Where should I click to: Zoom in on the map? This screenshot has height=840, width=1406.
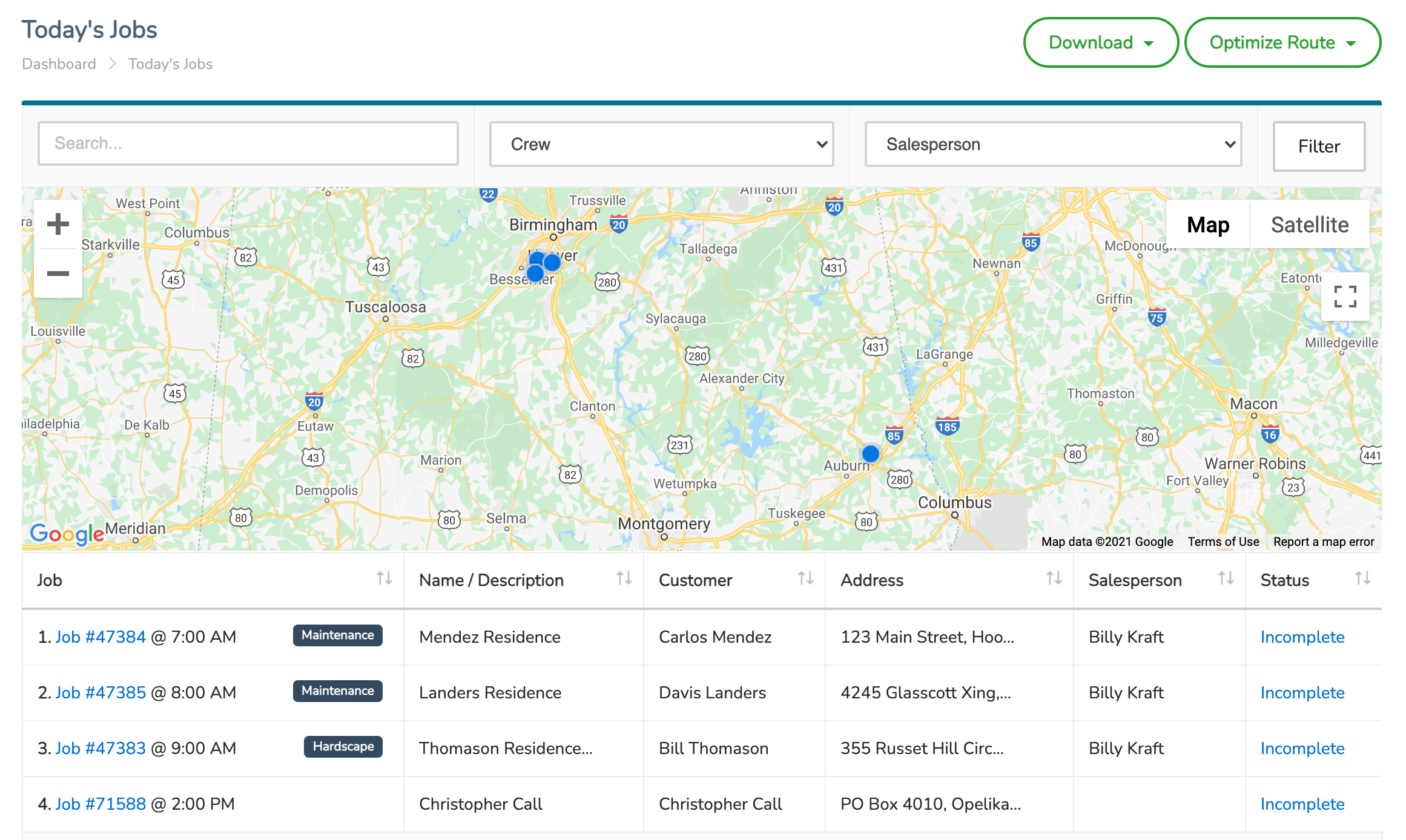coord(58,224)
